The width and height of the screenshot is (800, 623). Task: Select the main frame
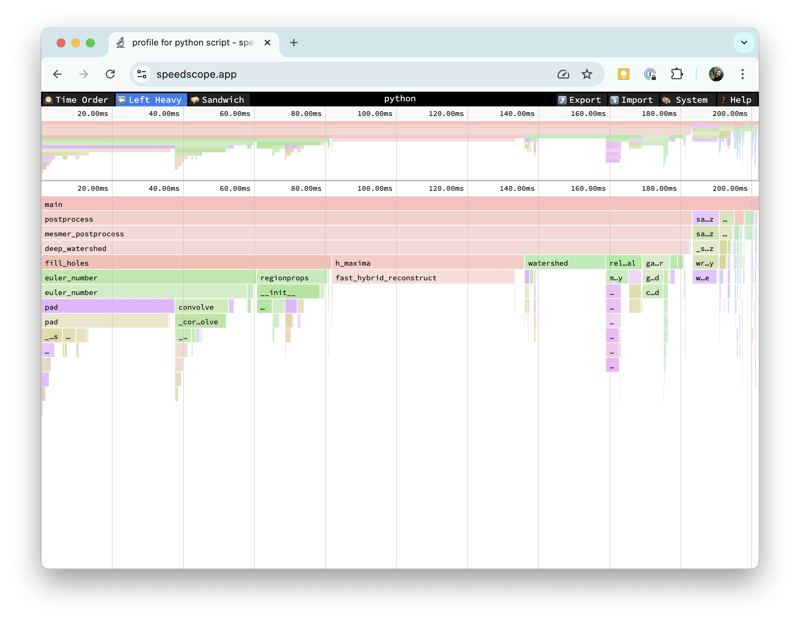[399, 204]
